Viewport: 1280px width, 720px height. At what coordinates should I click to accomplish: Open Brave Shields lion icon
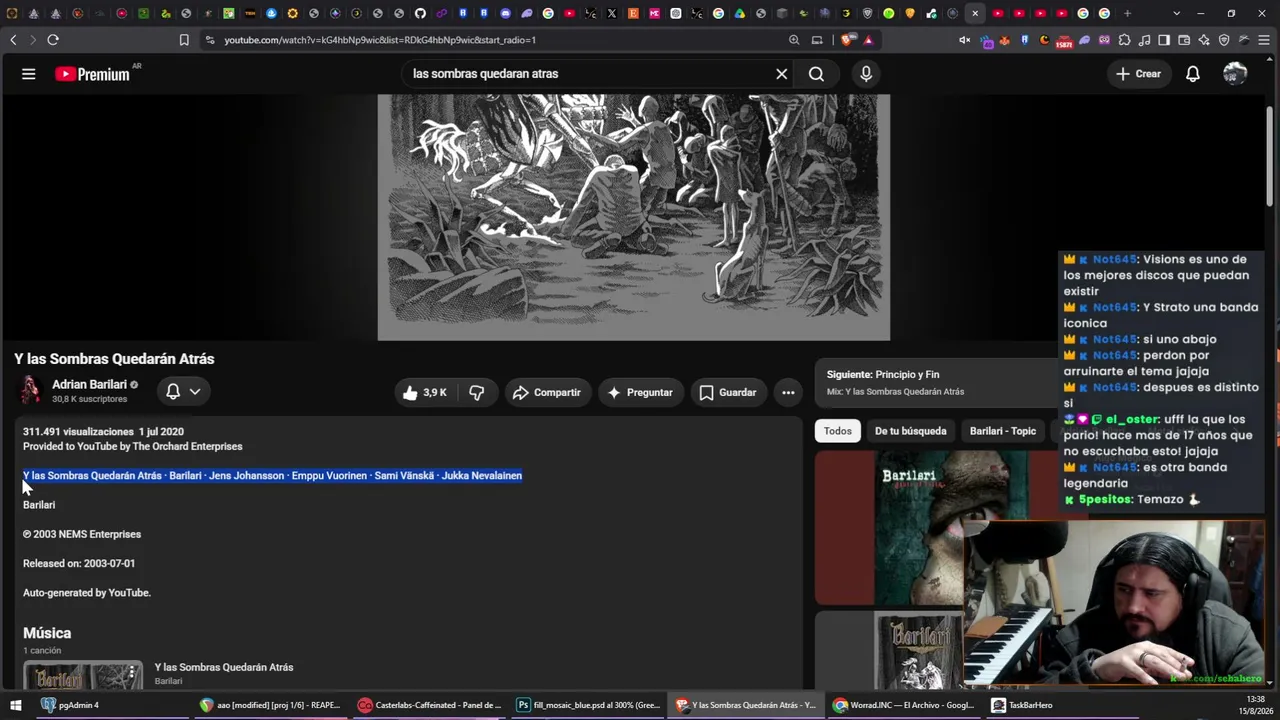[x=848, y=40]
